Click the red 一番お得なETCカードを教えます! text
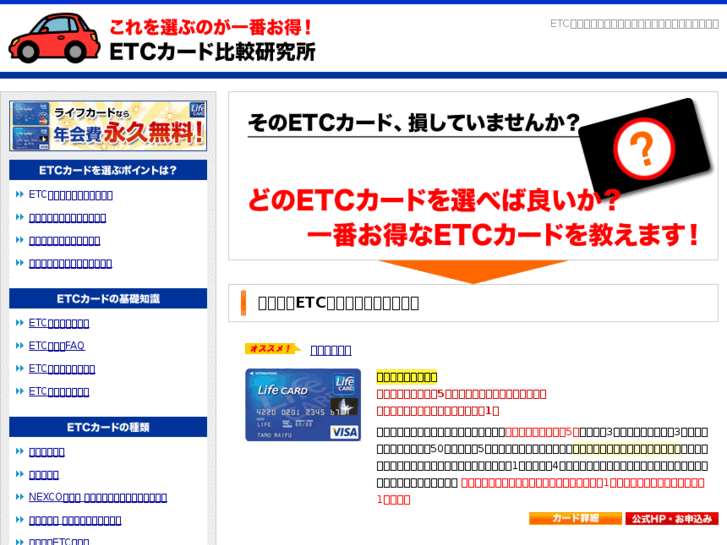727x545 pixels. click(503, 235)
